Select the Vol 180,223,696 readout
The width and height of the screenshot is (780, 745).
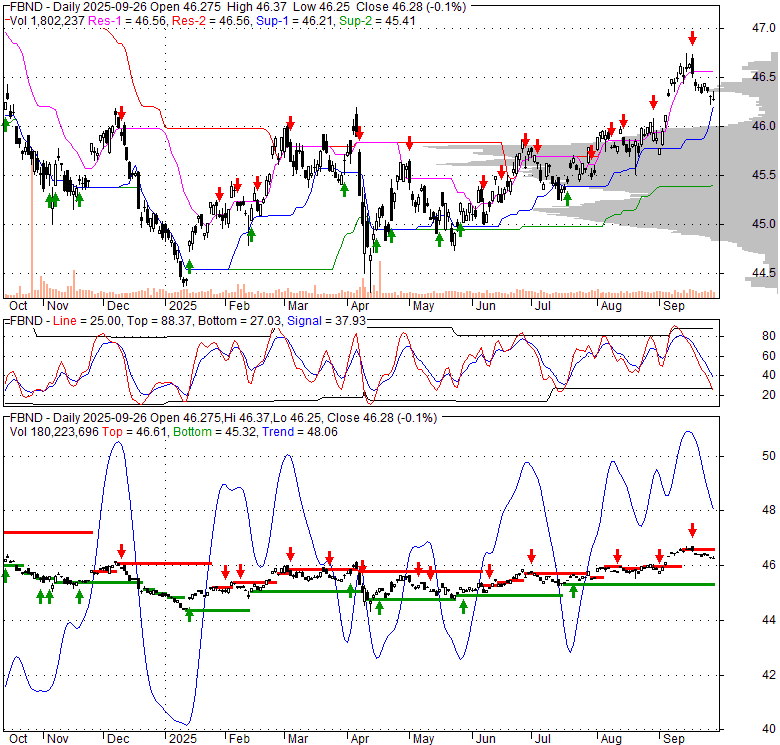pos(54,432)
